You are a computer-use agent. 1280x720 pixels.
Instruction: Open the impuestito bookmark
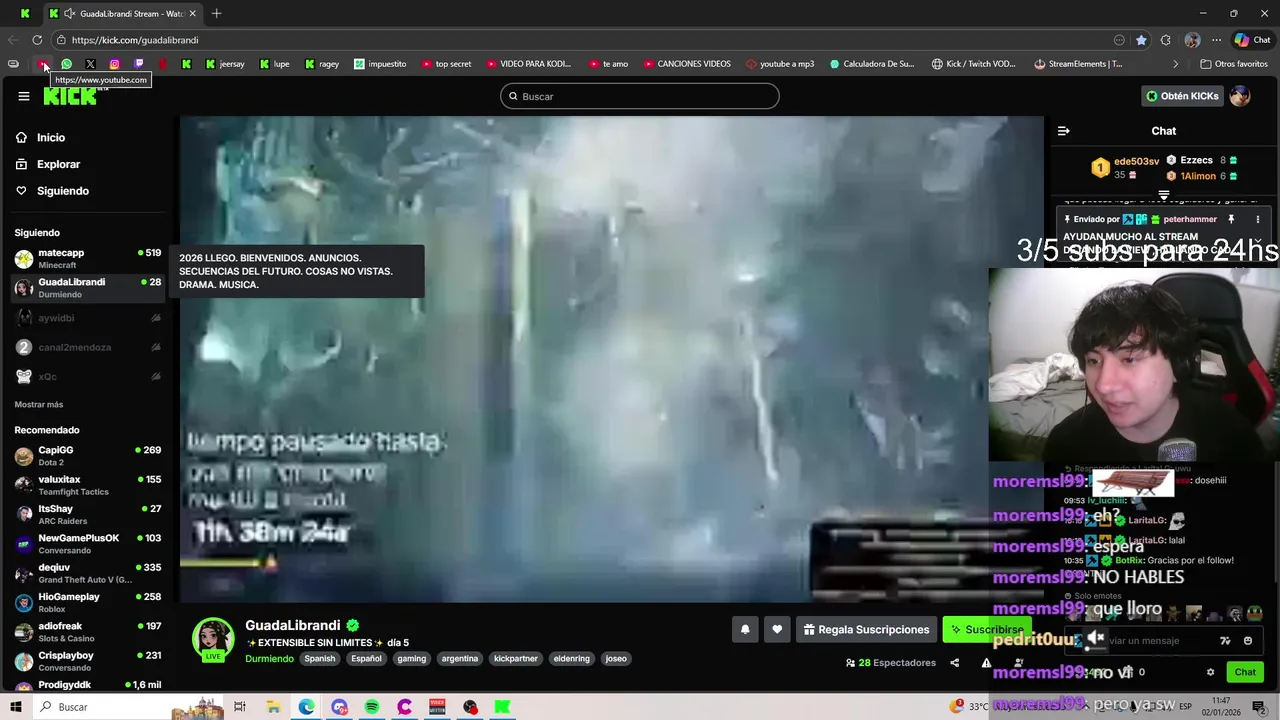coord(379,64)
